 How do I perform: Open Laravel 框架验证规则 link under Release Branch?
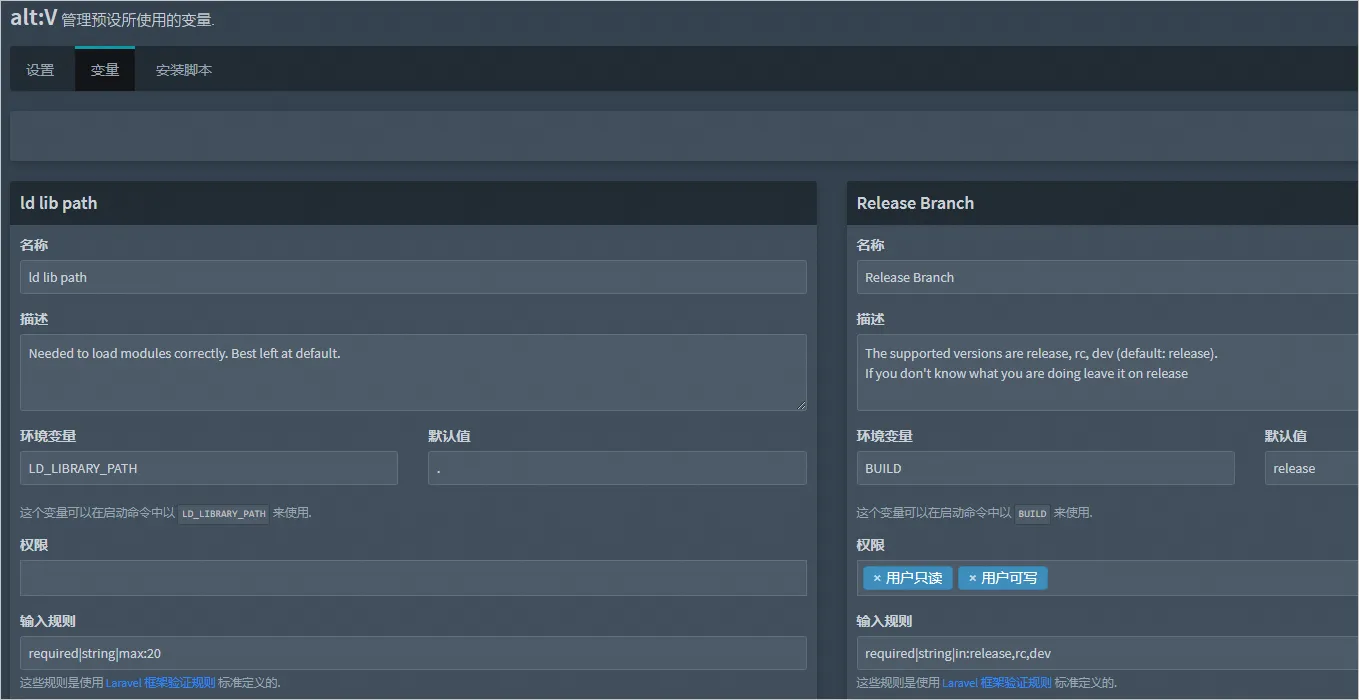click(x=996, y=683)
